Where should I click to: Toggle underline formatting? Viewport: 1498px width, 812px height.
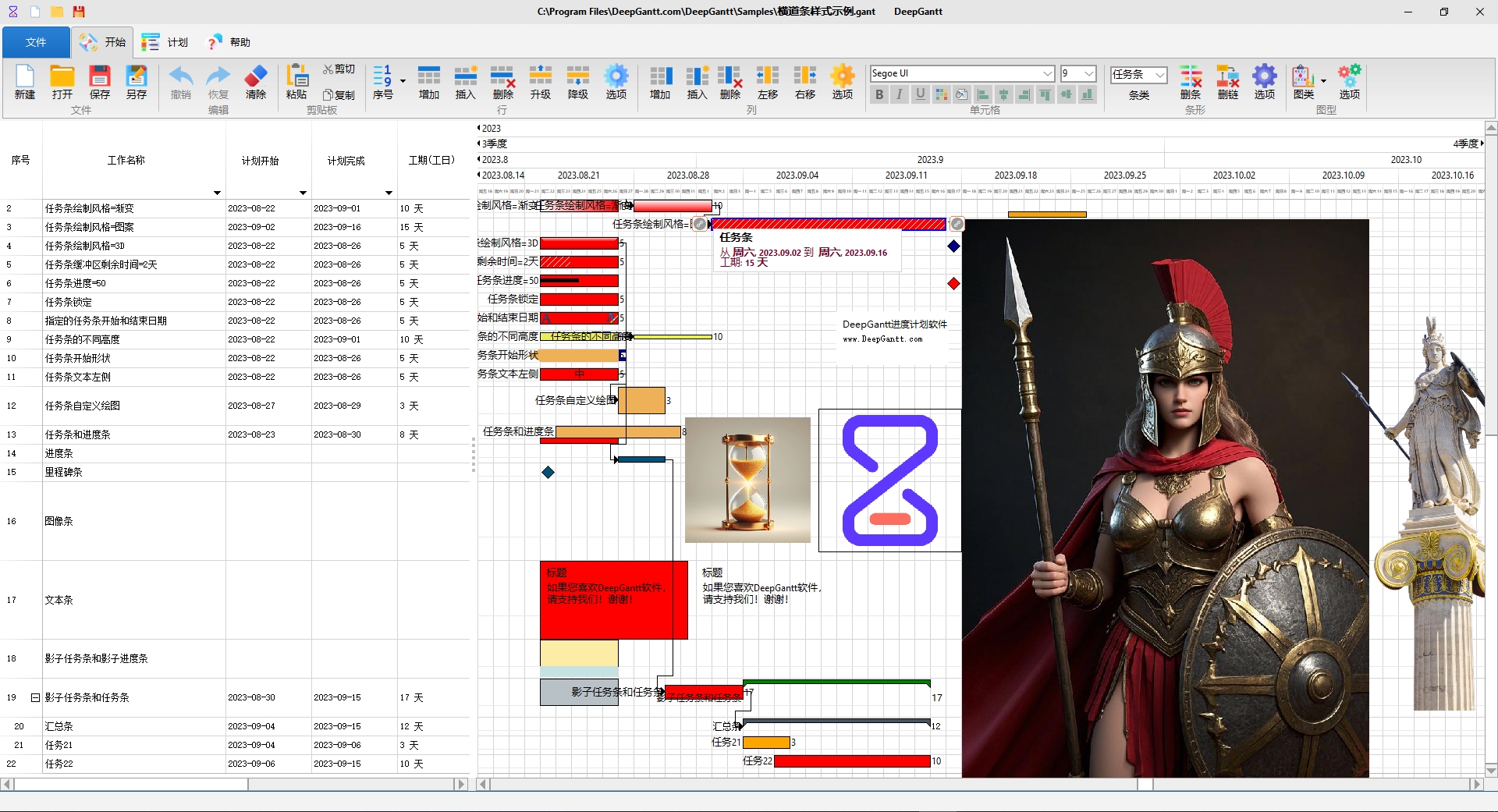click(920, 94)
